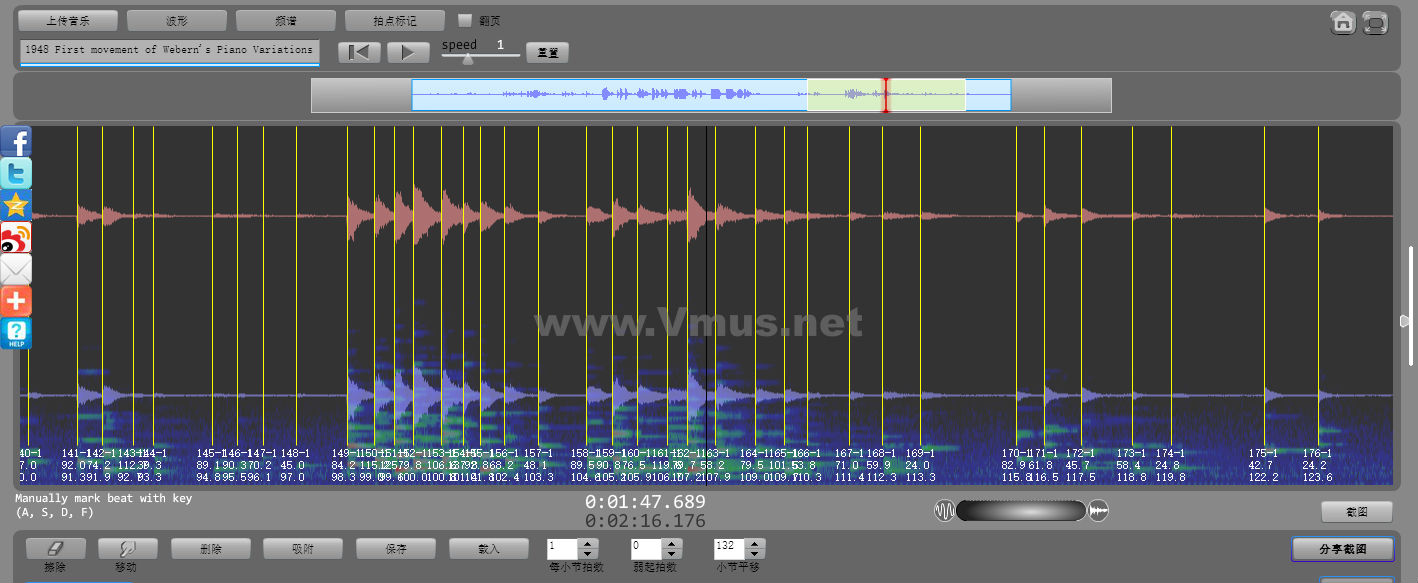Decrease the 弱起拍数 stepper value
The image size is (1418, 583).
[x=671, y=553]
